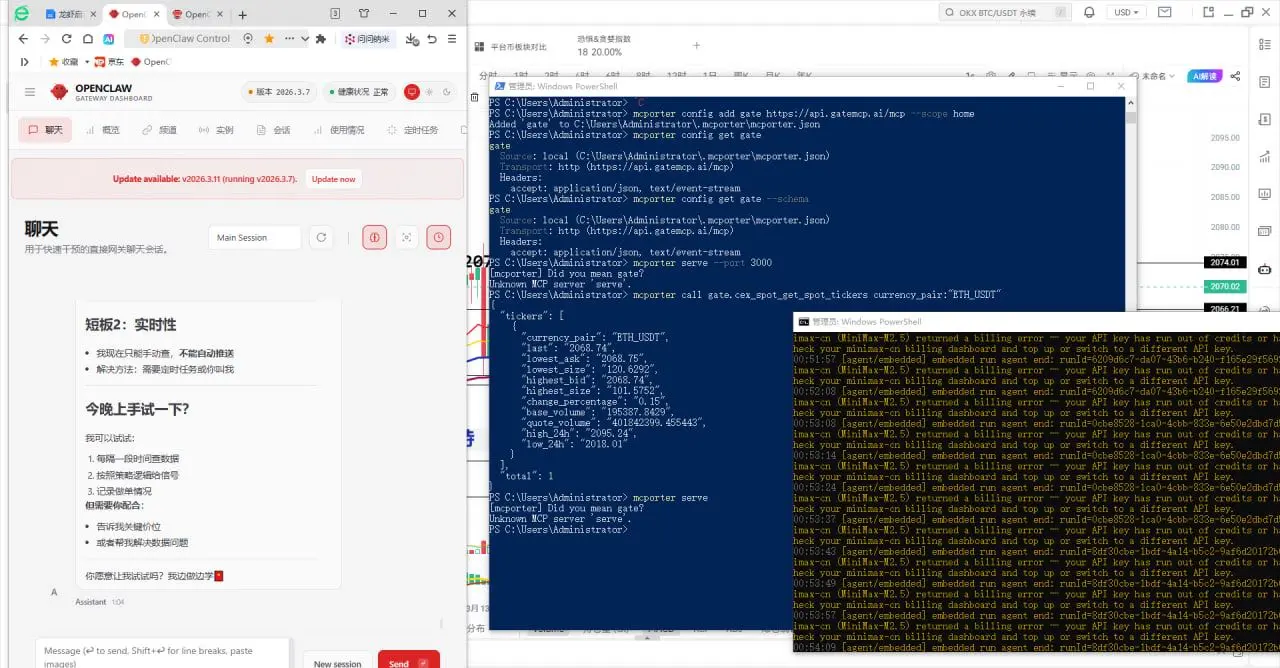This screenshot has width=1280, height=668.
Task: Open the OpenClaw bookmark in bookmarks bar
Action: pos(150,62)
